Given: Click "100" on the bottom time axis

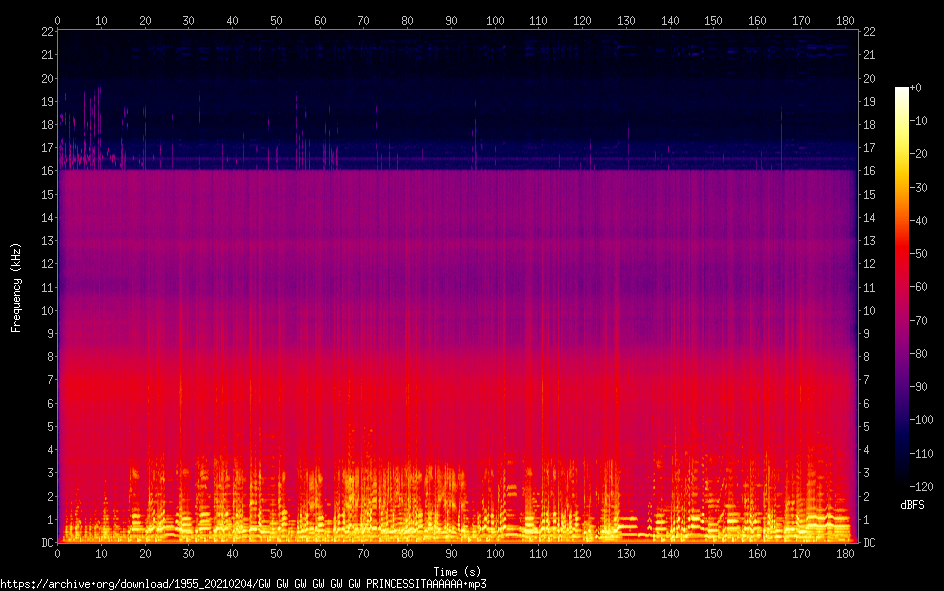Looking at the screenshot, I should tap(495, 554).
